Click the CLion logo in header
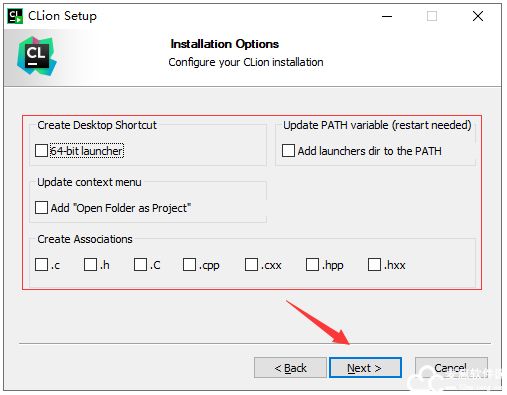Viewport: 507px width, 395px height. (x=37, y=56)
